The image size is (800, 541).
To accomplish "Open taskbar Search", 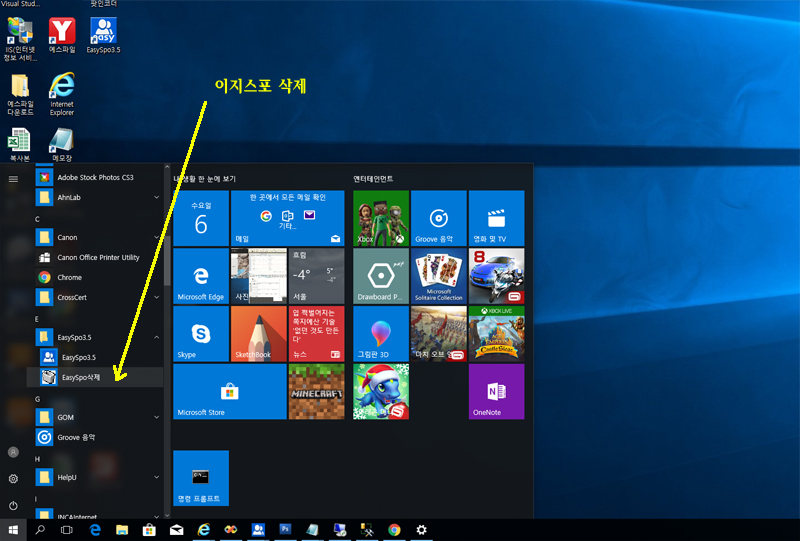I will click(x=40, y=530).
